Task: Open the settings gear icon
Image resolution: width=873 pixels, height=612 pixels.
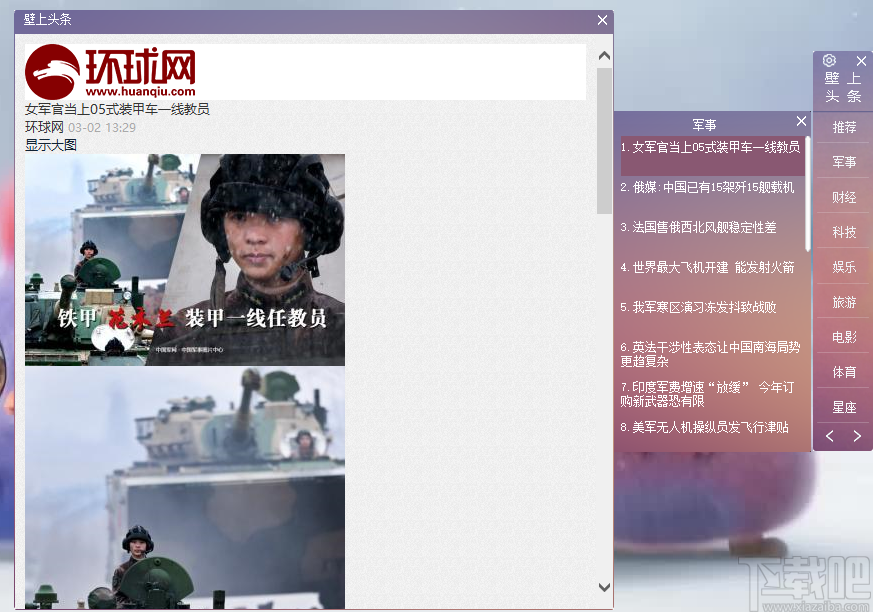Action: [x=829, y=60]
